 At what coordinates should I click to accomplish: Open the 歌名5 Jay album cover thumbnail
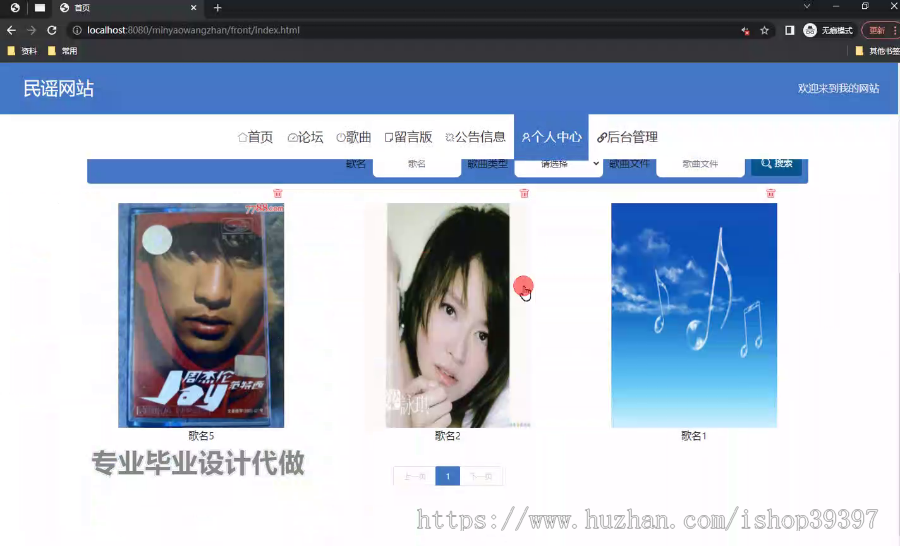click(201, 315)
